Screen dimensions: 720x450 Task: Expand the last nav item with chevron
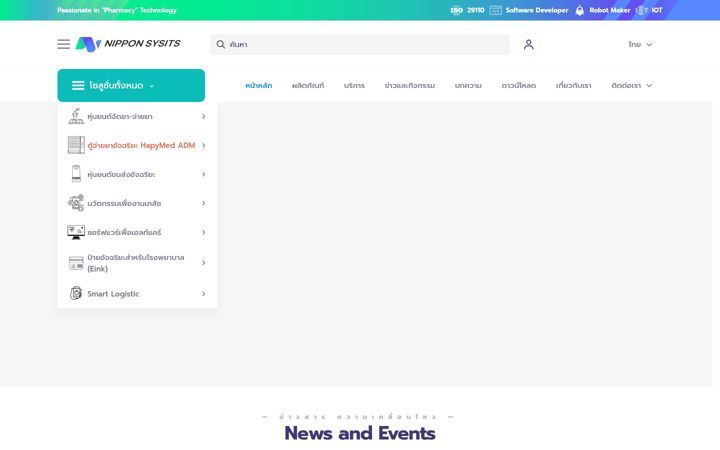pyautogui.click(x=632, y=85)
